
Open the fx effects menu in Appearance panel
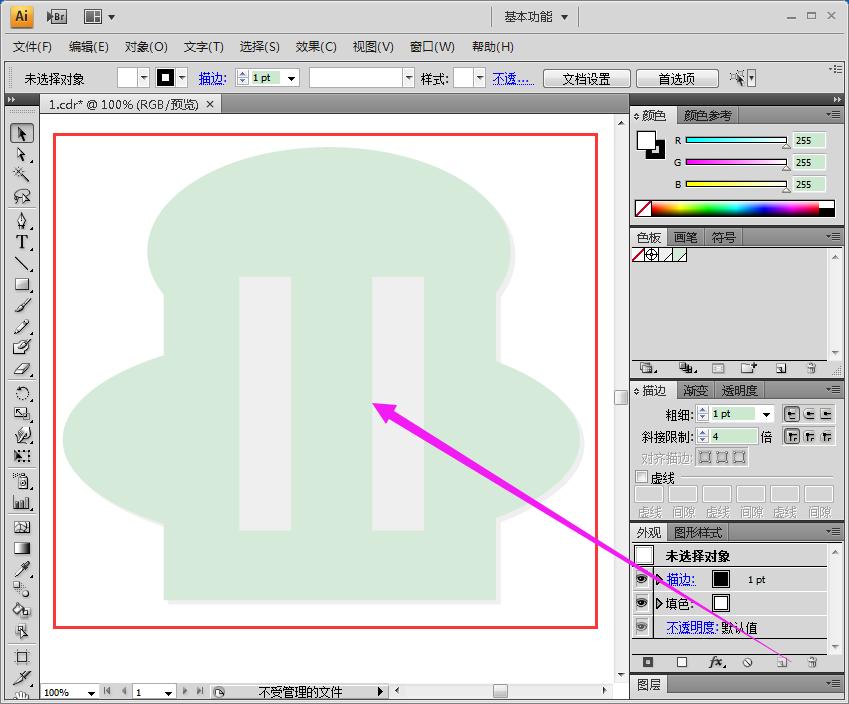[716, 662]
